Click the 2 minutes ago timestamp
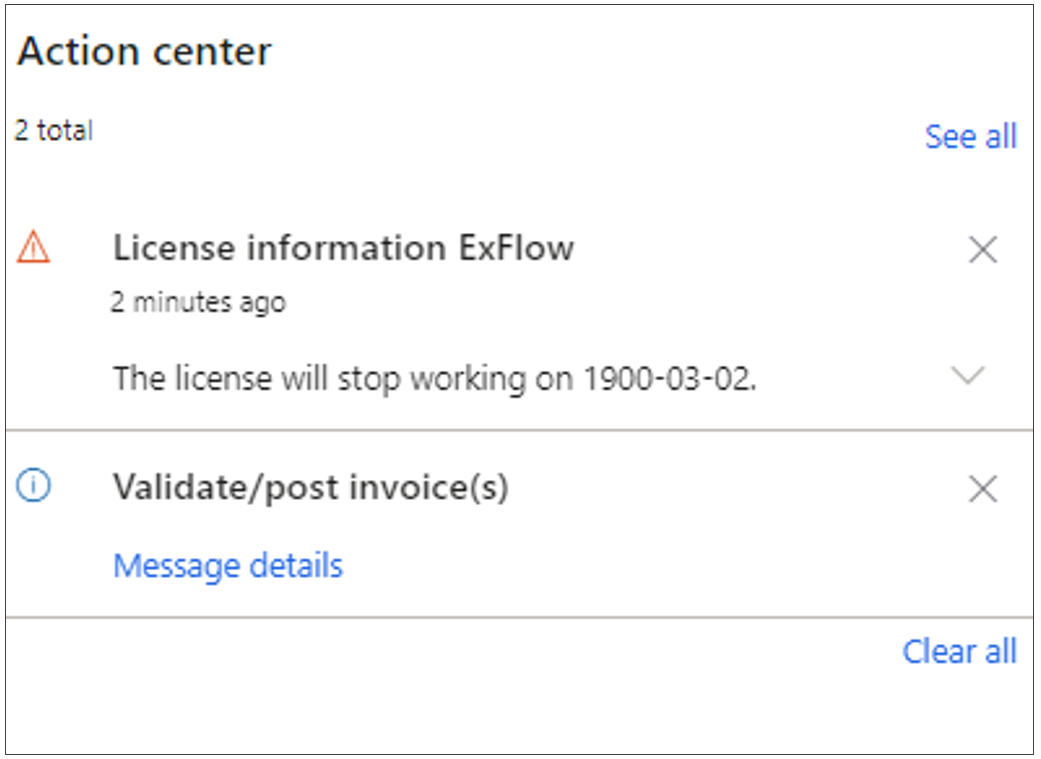 (x=198, y=303)
